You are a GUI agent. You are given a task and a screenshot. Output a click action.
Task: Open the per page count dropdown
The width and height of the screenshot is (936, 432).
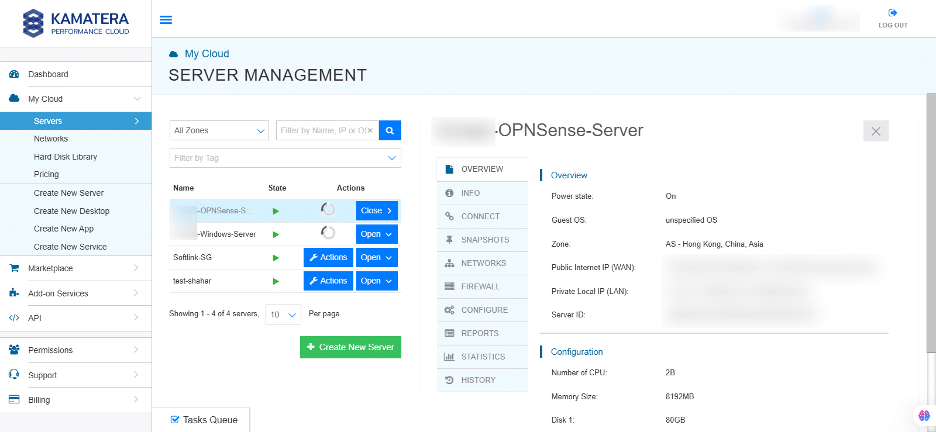(282, 314)
